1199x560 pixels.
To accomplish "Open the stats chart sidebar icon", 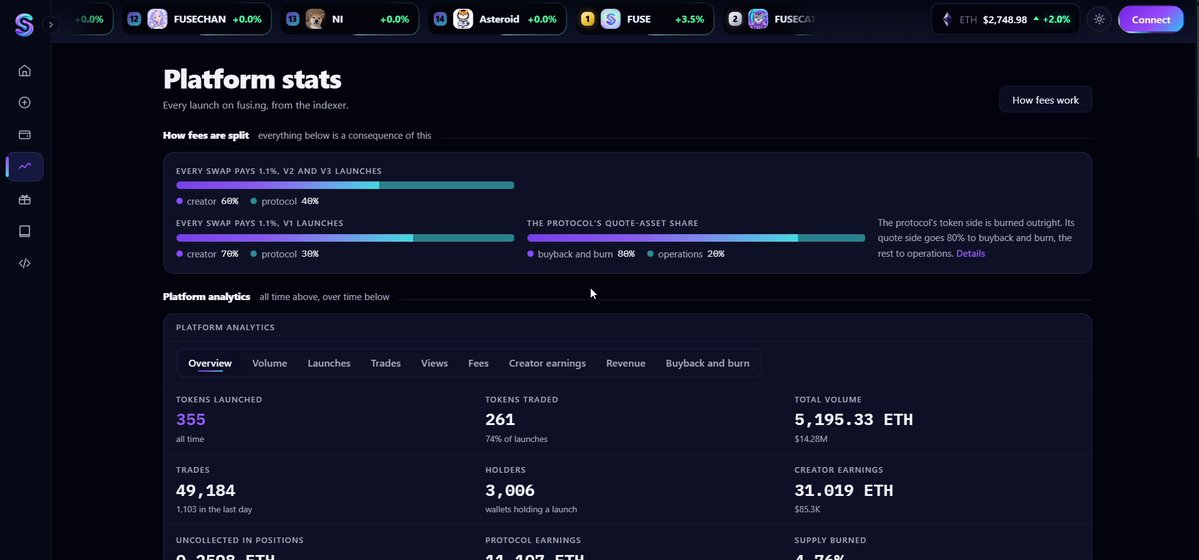I will (24, 167).
